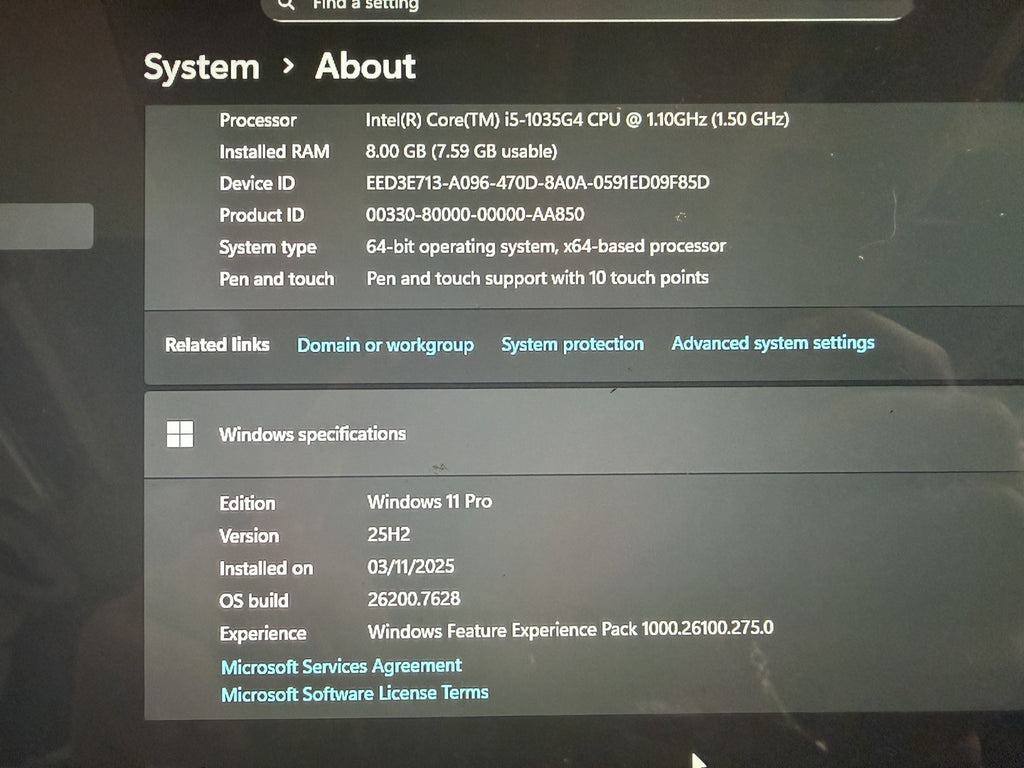Click the Related links label
The width and height of the screenshot is (1024, 768).
(x=217, y=344)
